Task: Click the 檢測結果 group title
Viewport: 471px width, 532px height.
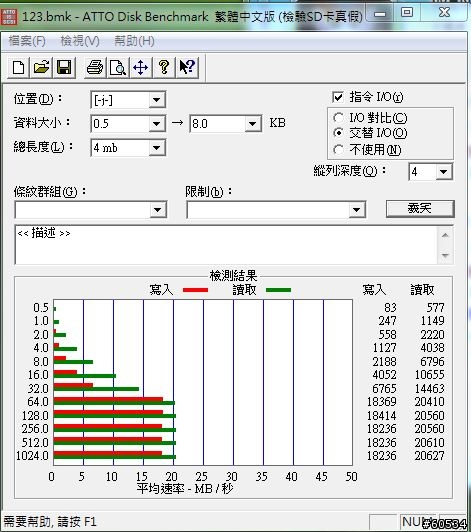Action: (233, 276)
